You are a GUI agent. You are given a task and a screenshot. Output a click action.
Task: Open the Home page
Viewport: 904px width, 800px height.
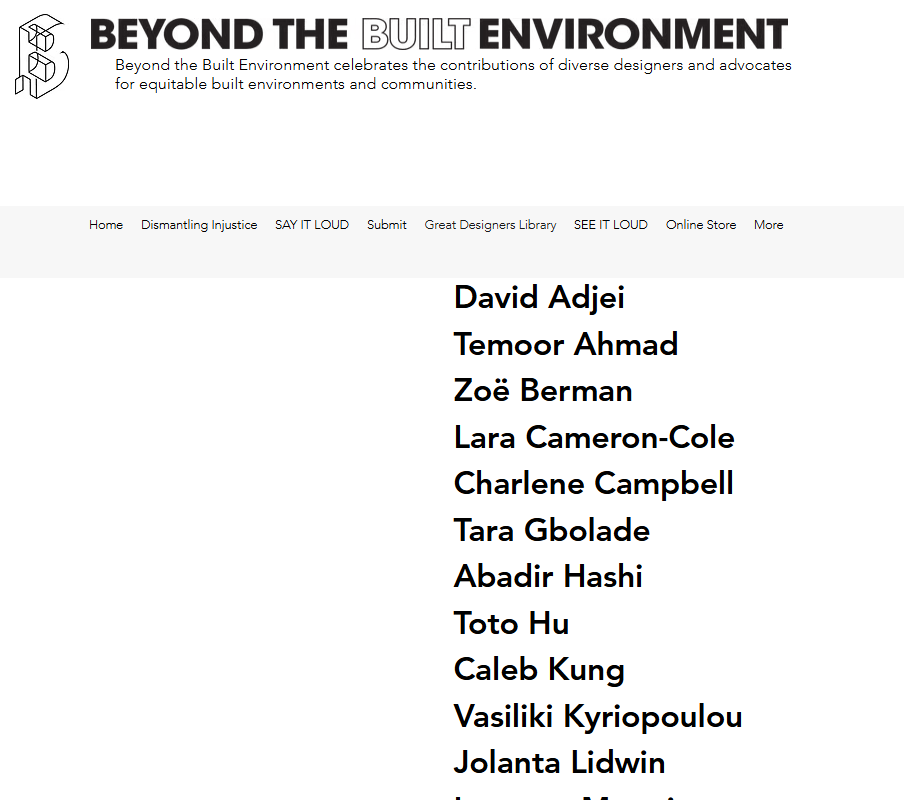tap(106, 225)
